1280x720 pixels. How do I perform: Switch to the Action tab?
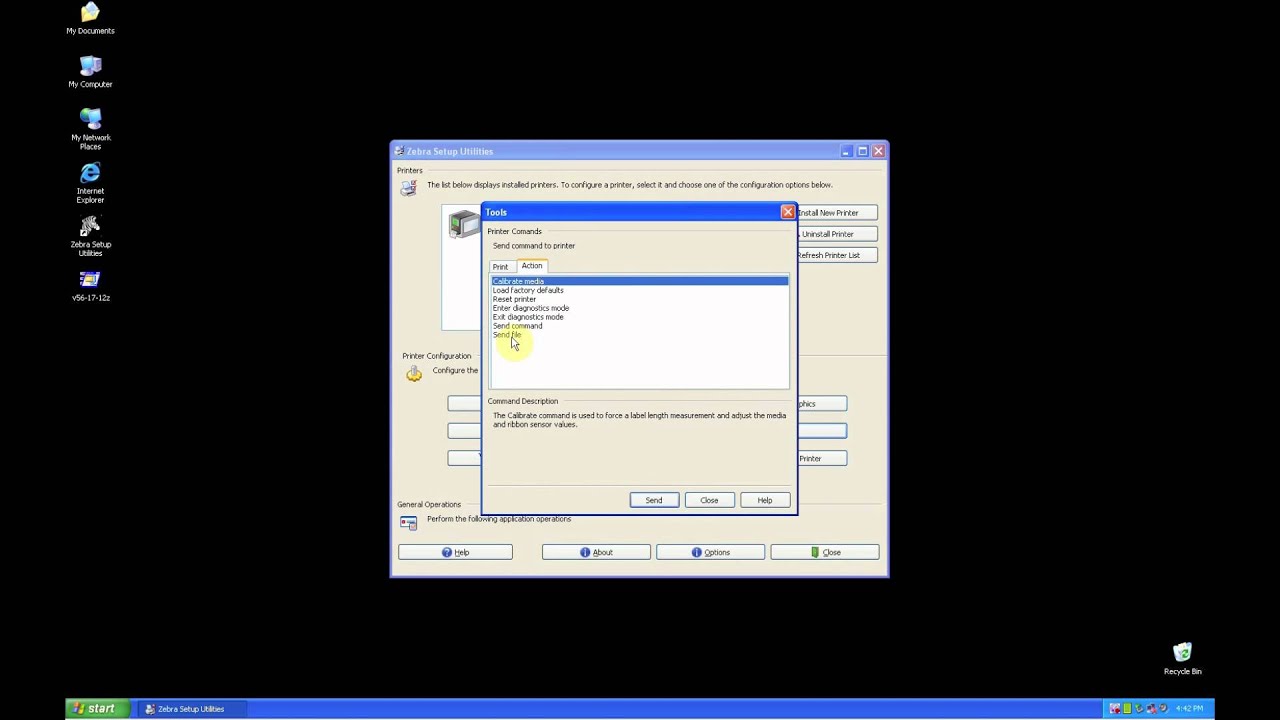pos(531,266)
